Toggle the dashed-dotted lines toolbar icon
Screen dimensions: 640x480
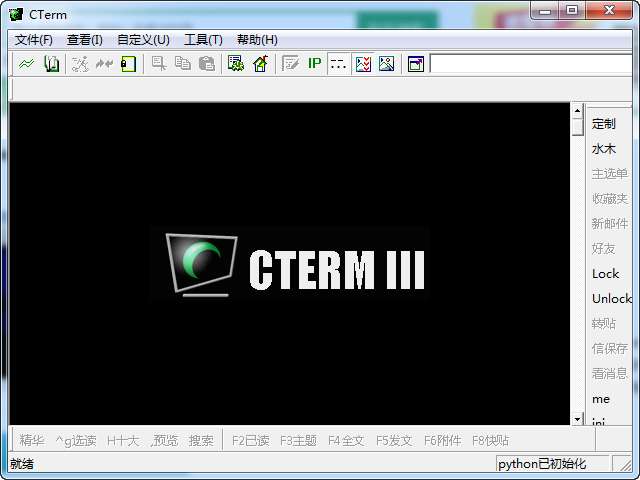pyautogui.click(x=338, y=64)
